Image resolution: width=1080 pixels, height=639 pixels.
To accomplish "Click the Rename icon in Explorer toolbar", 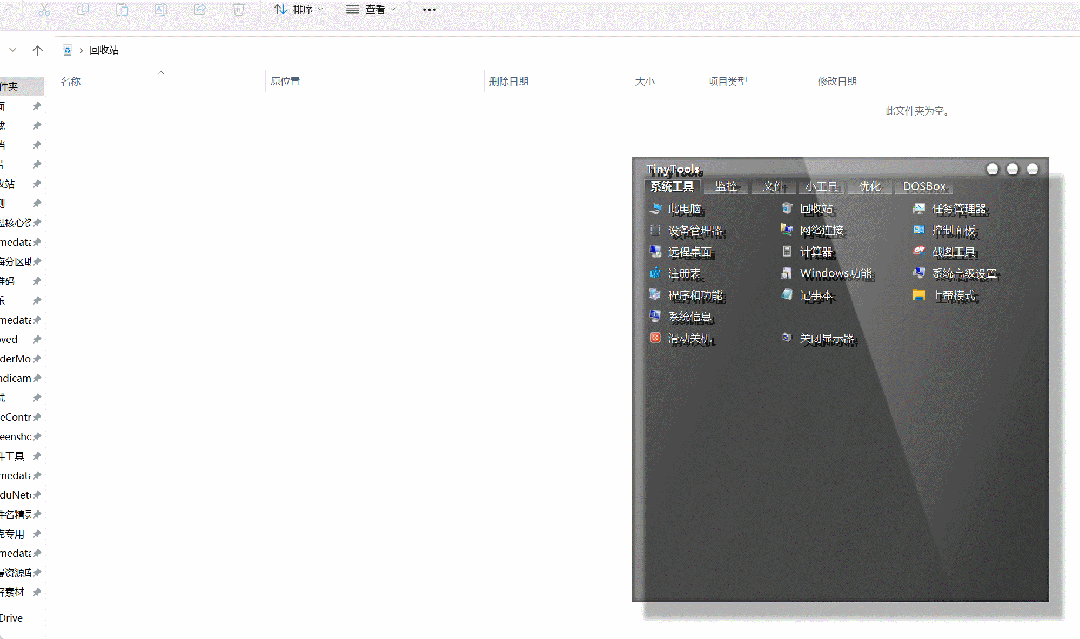I will [x=160, y=10].
